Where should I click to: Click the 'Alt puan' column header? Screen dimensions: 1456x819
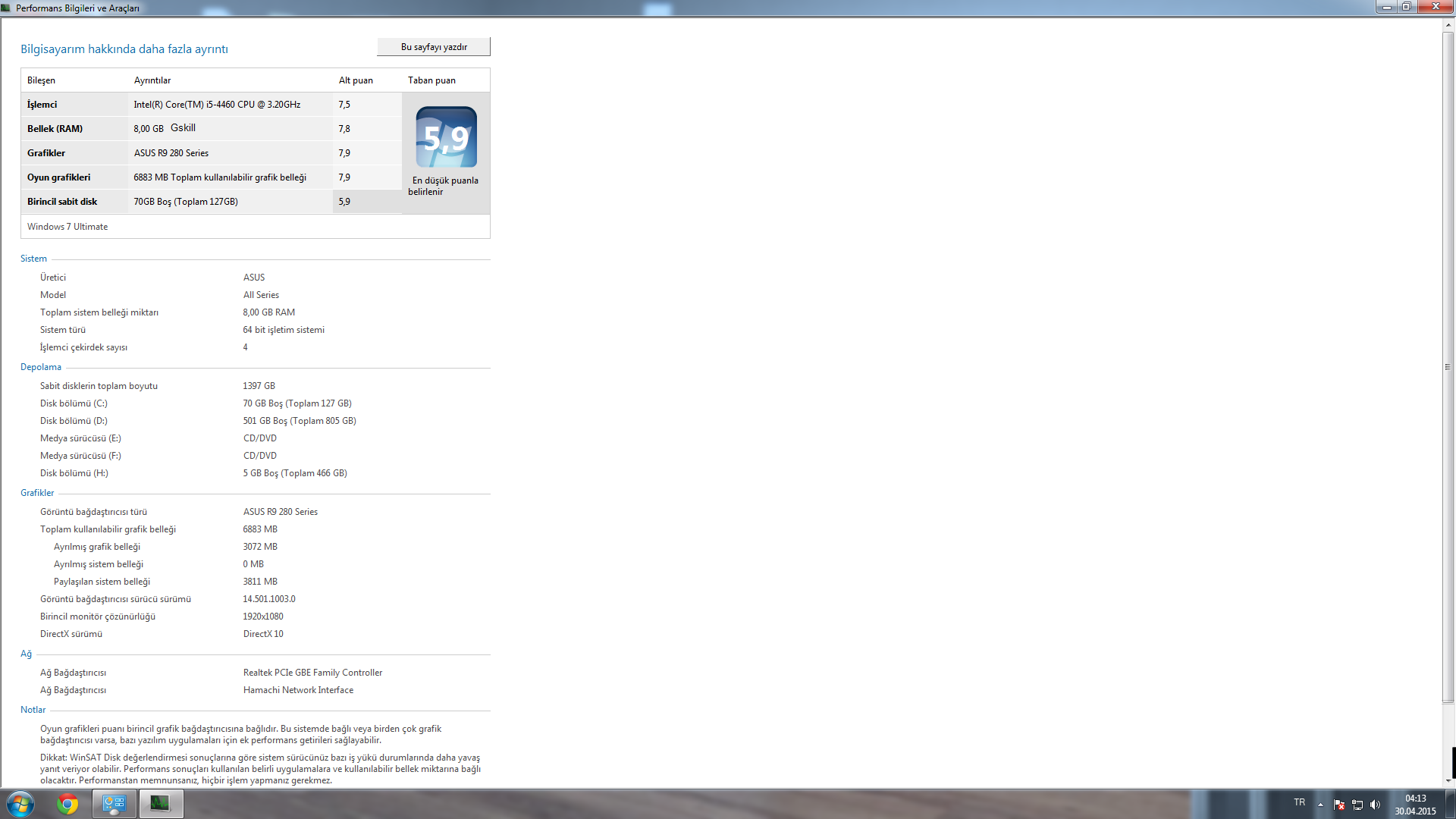[x=356, y=80]
